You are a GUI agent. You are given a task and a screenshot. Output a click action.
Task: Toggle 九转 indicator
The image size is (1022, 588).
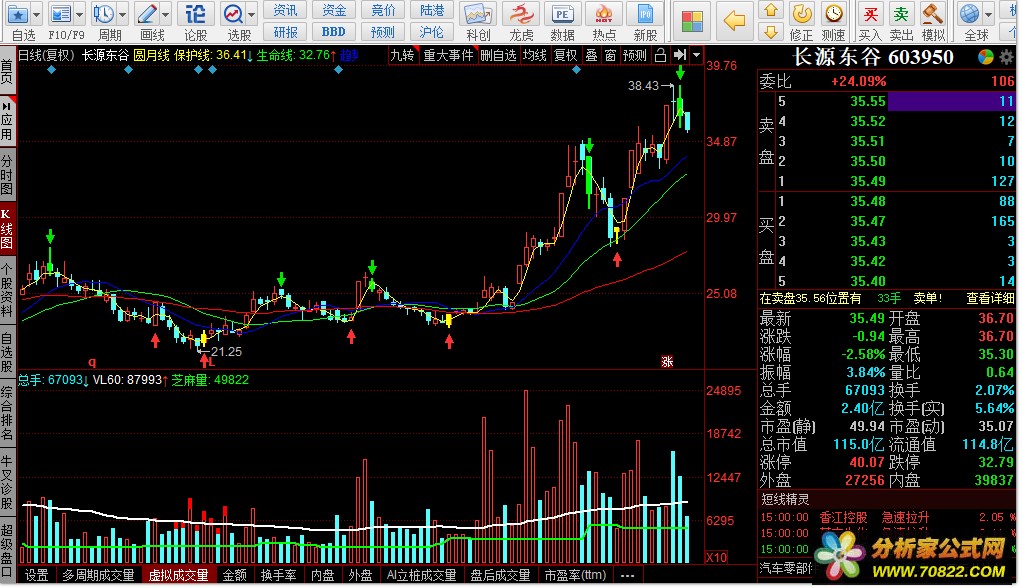click(402, 55)
